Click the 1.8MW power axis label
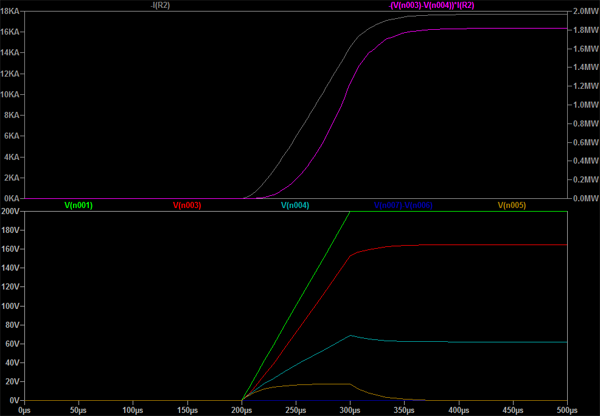Screen dimensions: 600x416 coord(586,30)
